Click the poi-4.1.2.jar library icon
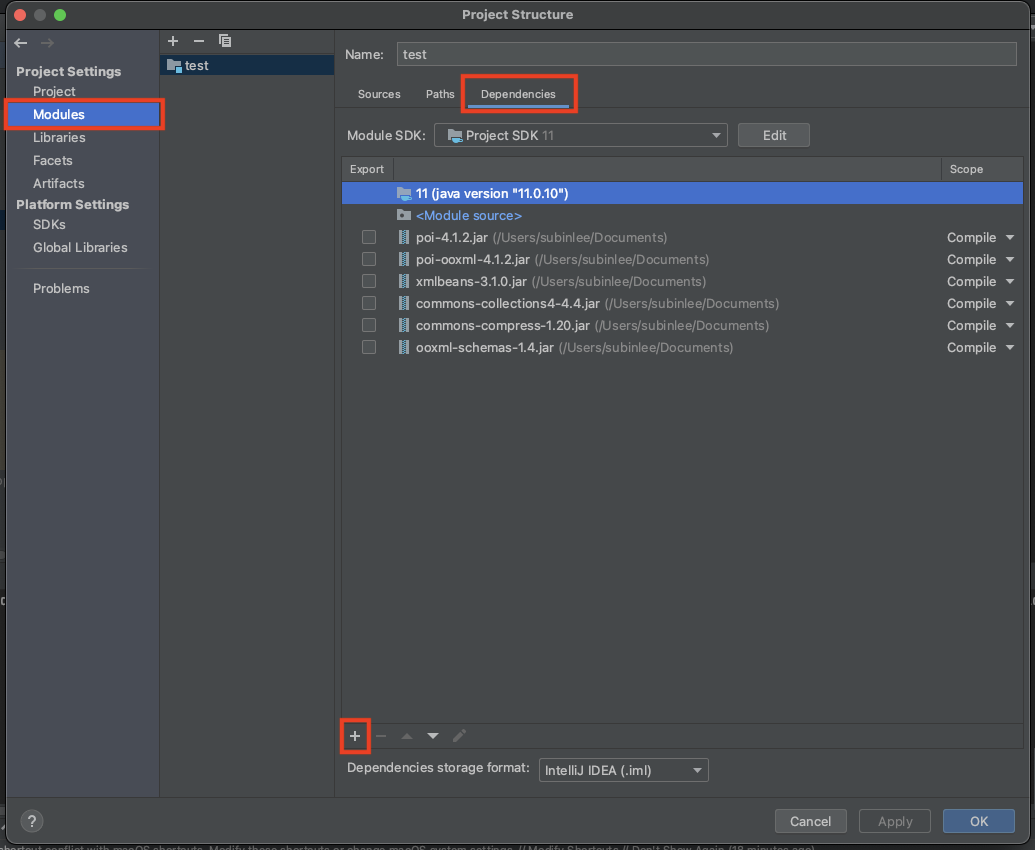 (403, 237)
